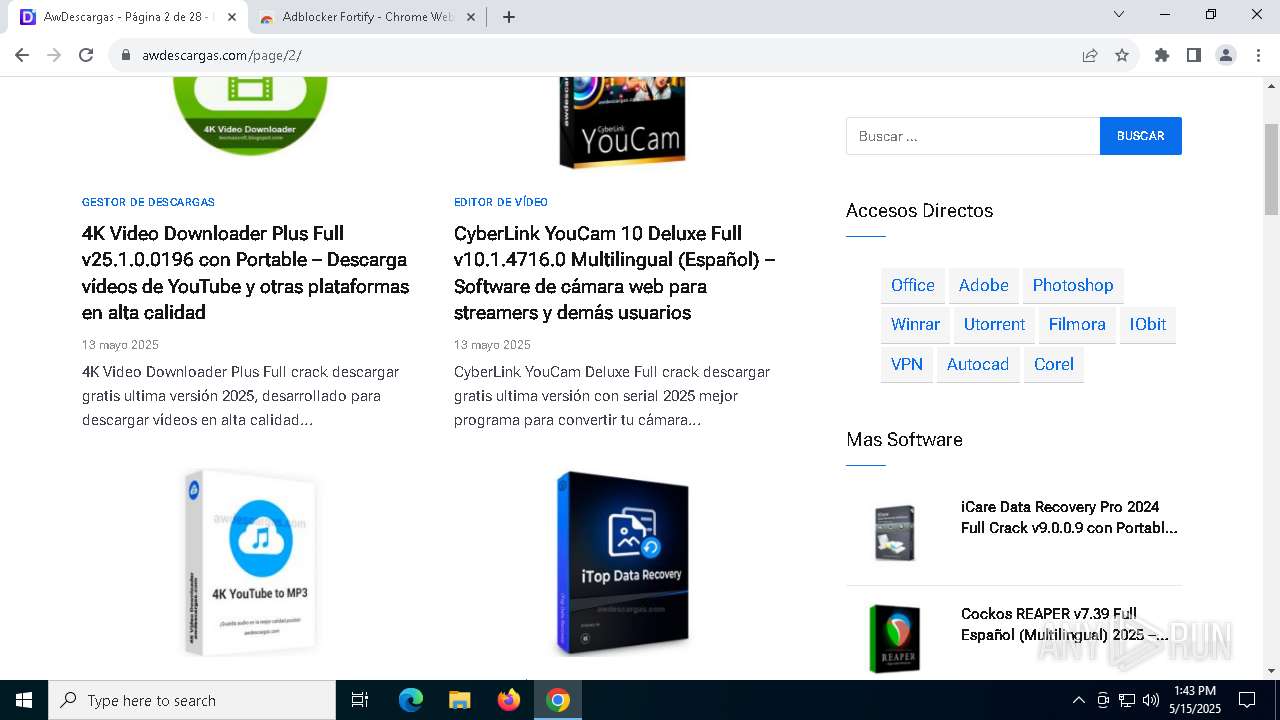1280x720 pixels.
Task: Close the AwDescargas tab
Action: click(232, 17)
